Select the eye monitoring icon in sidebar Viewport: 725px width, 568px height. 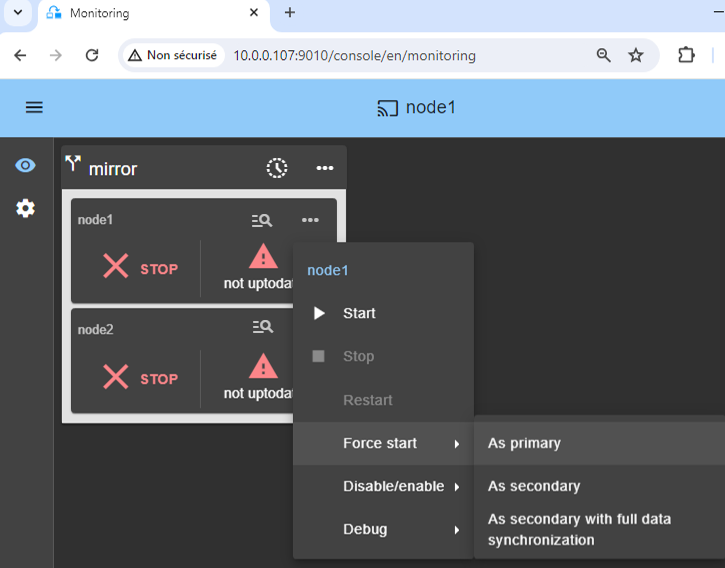tap(25, 165)
